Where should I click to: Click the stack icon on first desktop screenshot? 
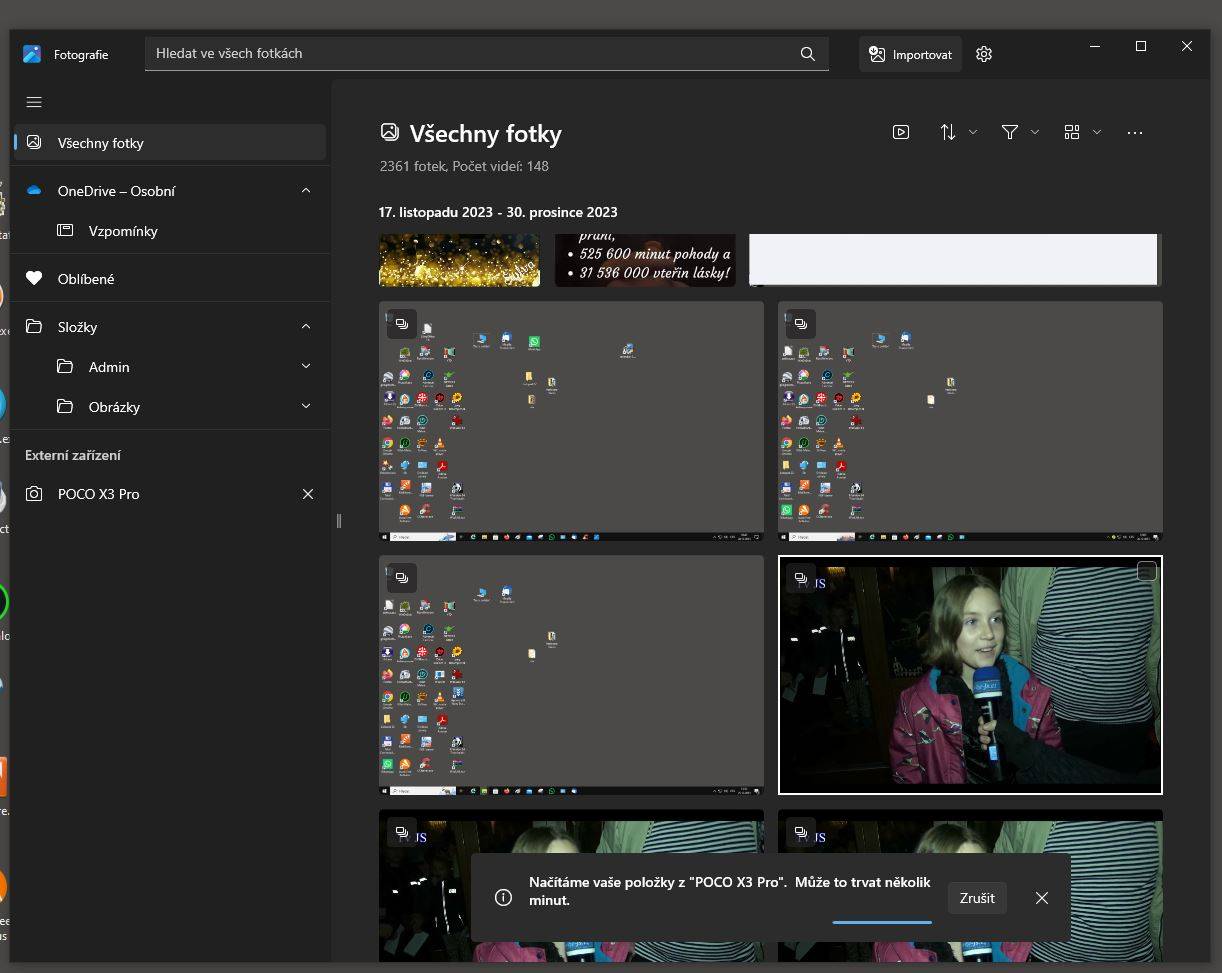(x=402, y=324)
